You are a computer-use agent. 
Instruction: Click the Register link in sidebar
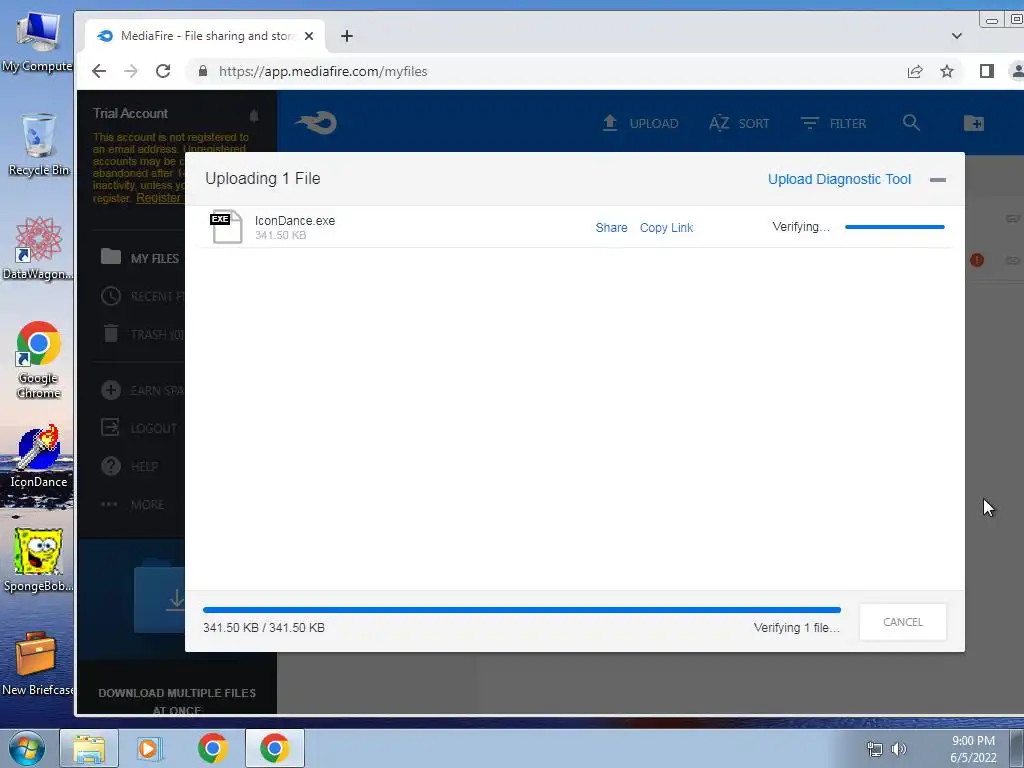pos(159,198)
